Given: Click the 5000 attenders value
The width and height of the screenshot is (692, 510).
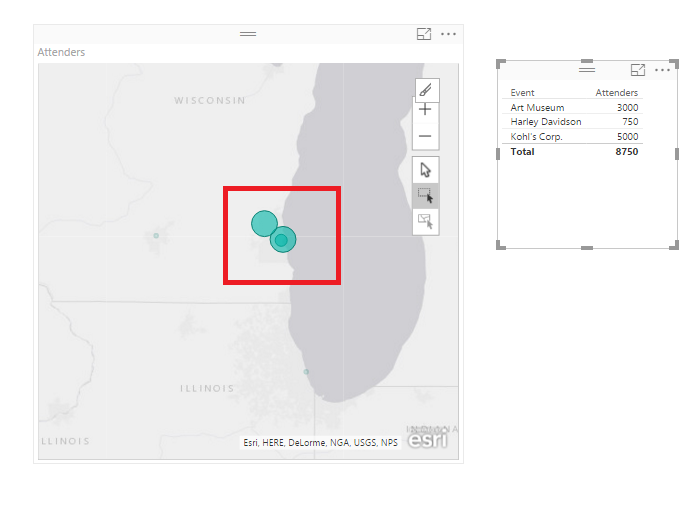Looking at the screenshot, I should pyautogui.click(x=628, y=137).
